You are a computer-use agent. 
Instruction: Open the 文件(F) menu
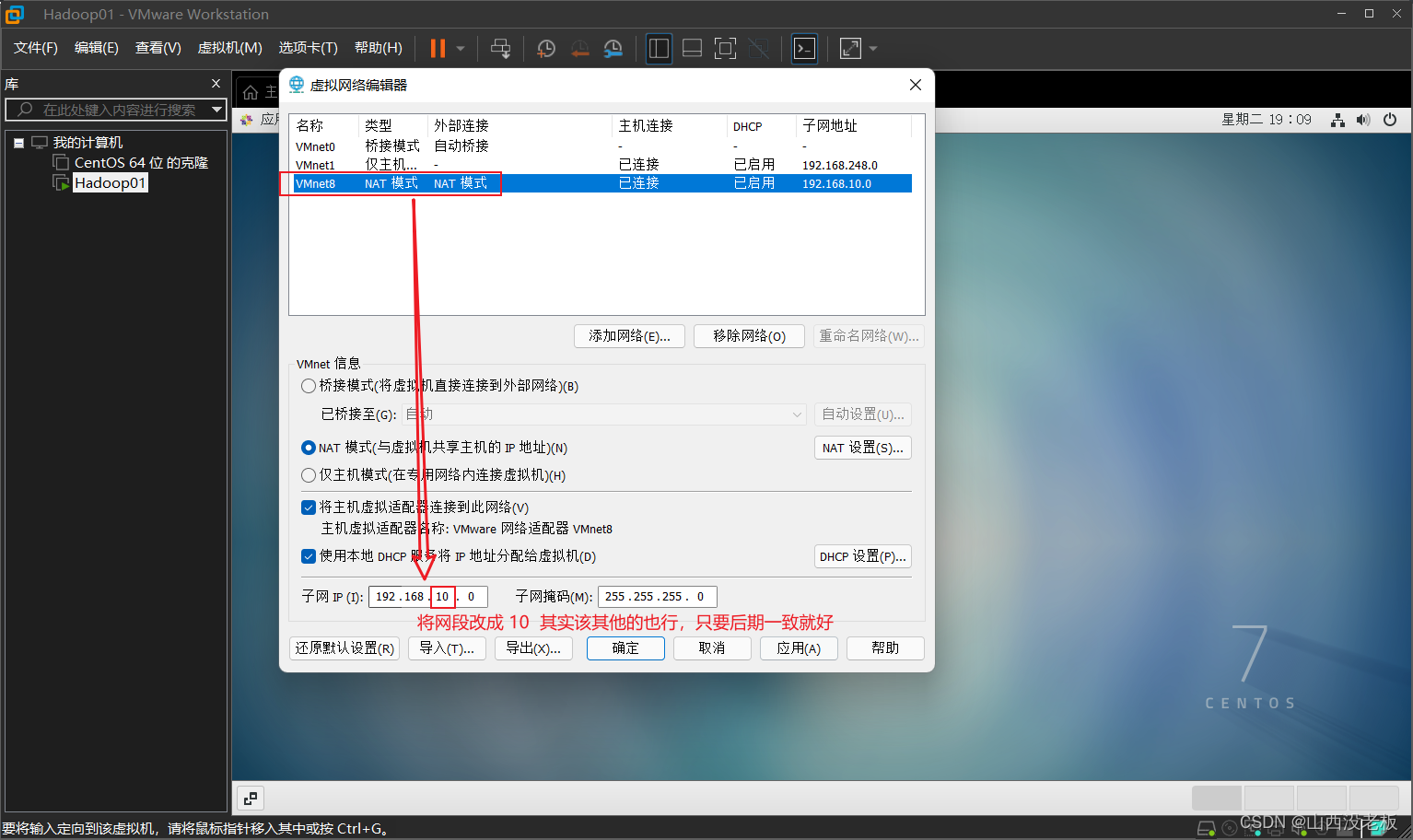pyautogui.click(x=36, y=48)
